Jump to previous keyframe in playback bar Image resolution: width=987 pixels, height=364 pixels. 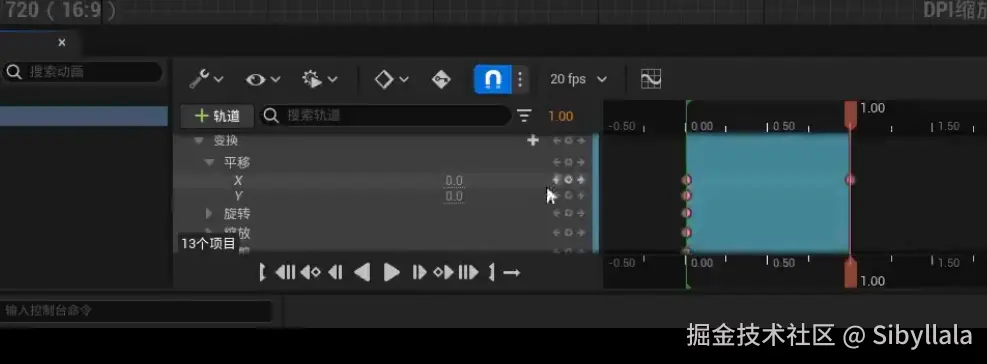click(310, 272)
